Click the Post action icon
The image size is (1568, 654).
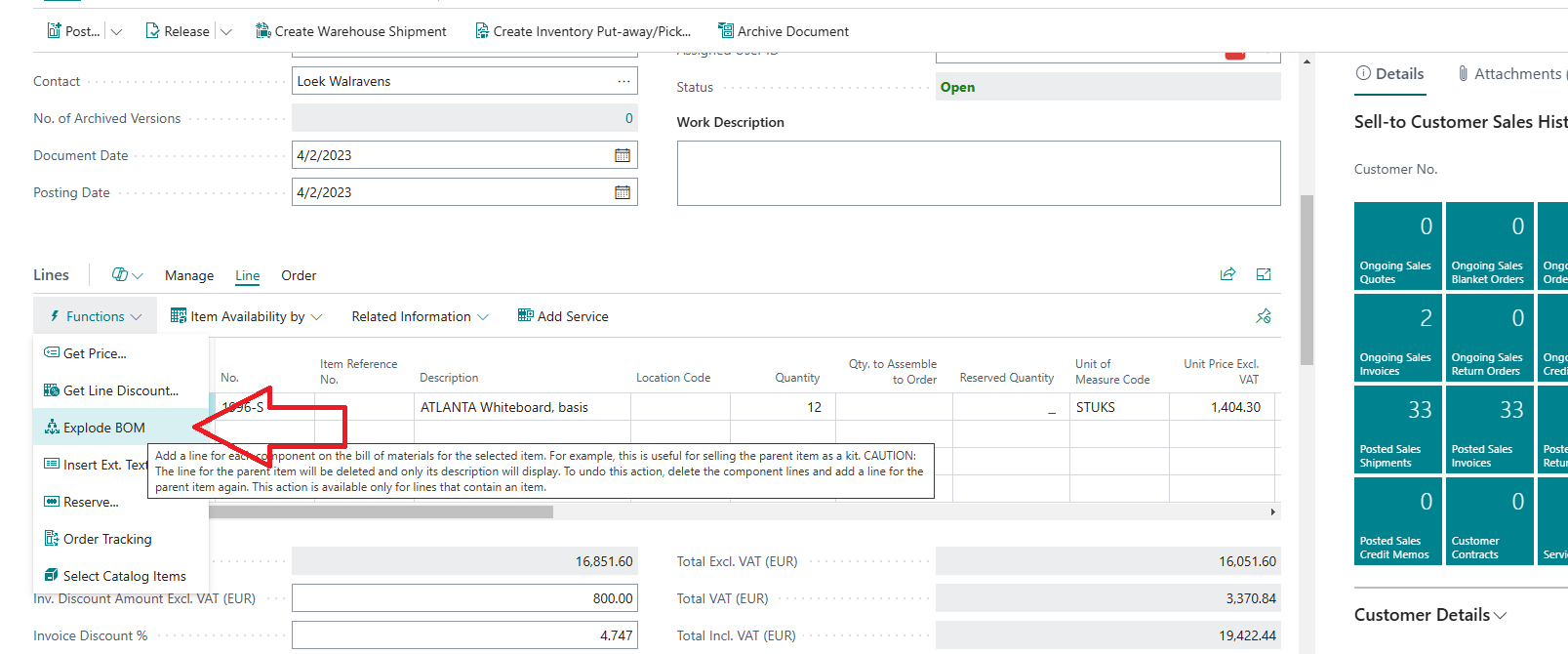(x=54, y=31)
